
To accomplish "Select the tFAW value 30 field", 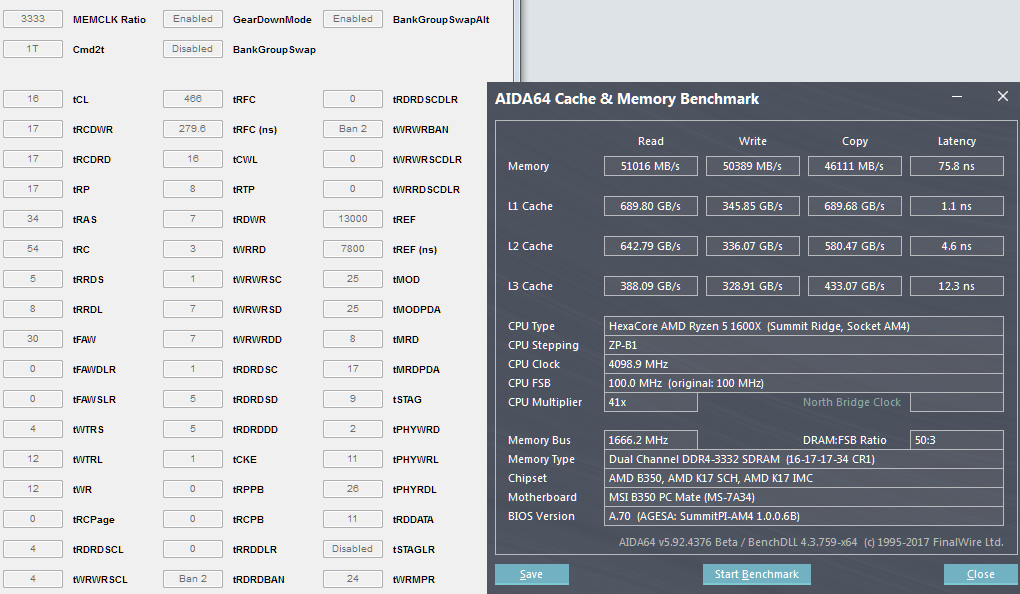I will [33, 338].
